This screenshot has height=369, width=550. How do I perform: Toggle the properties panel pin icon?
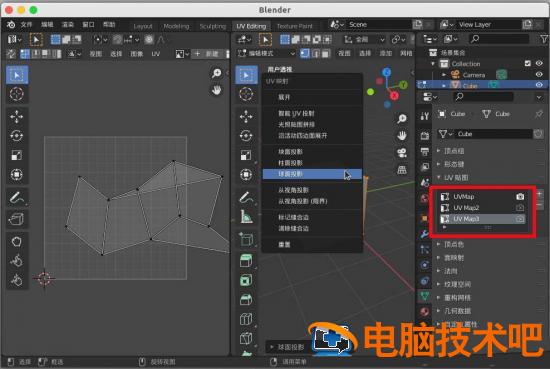(539, 114)
